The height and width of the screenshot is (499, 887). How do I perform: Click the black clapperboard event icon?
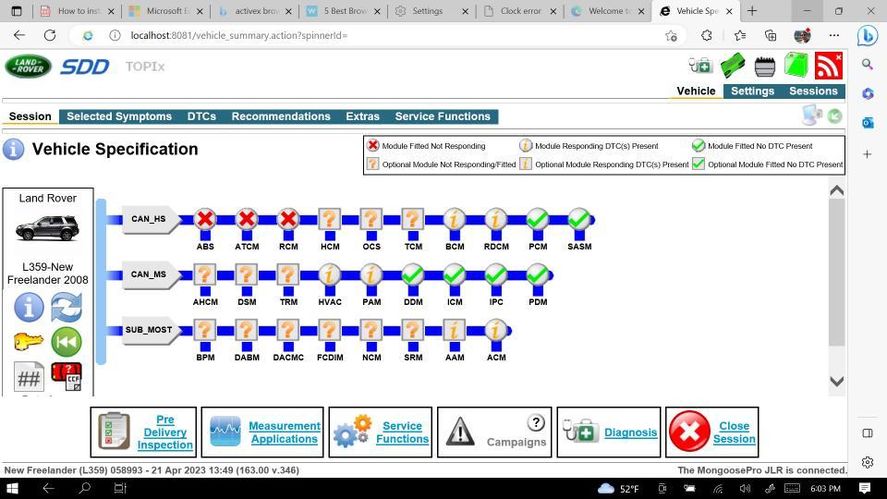pyautogui.click(x=765, y=67)
